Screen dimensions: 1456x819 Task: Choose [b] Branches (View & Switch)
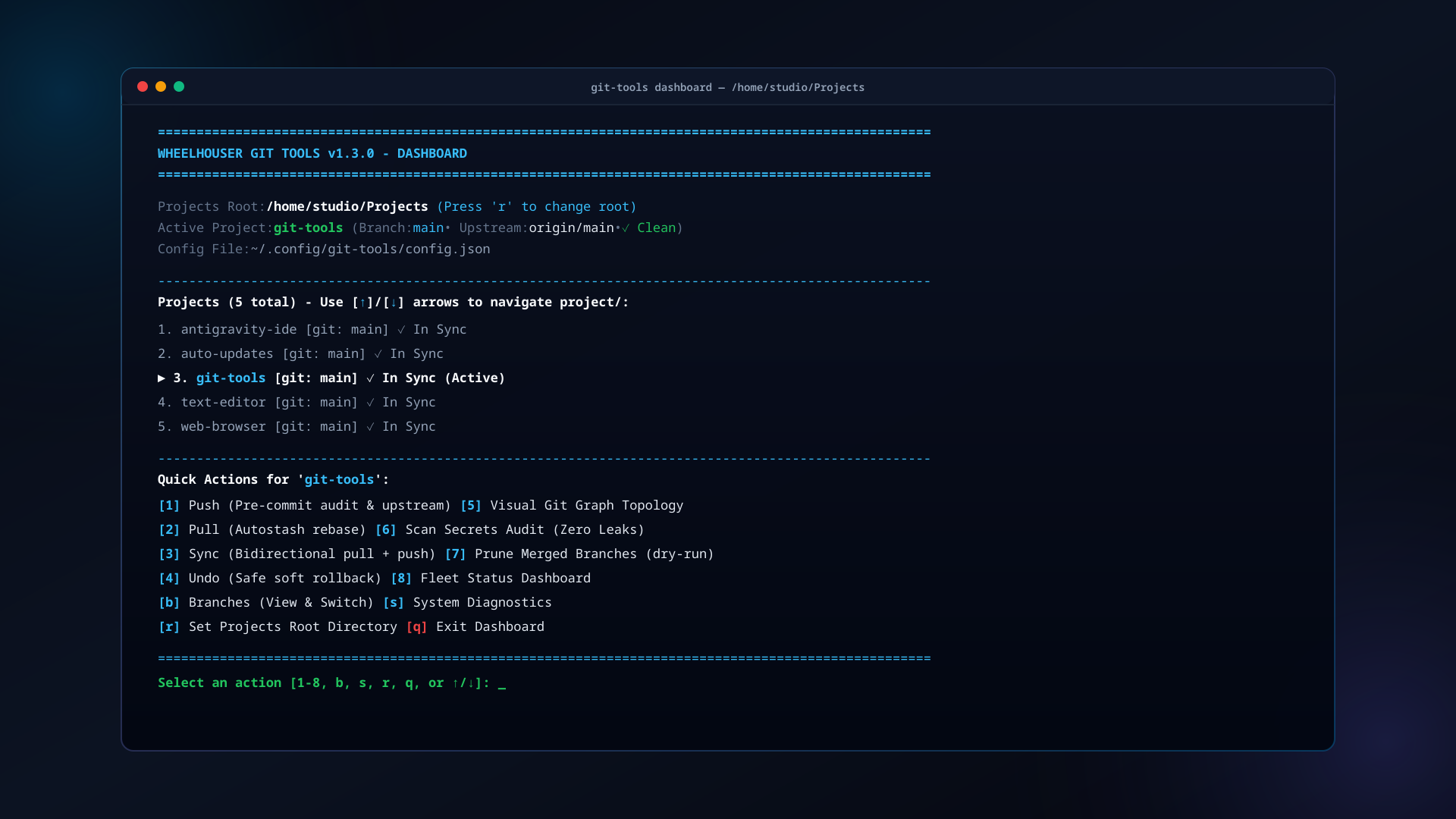(266, 602)
